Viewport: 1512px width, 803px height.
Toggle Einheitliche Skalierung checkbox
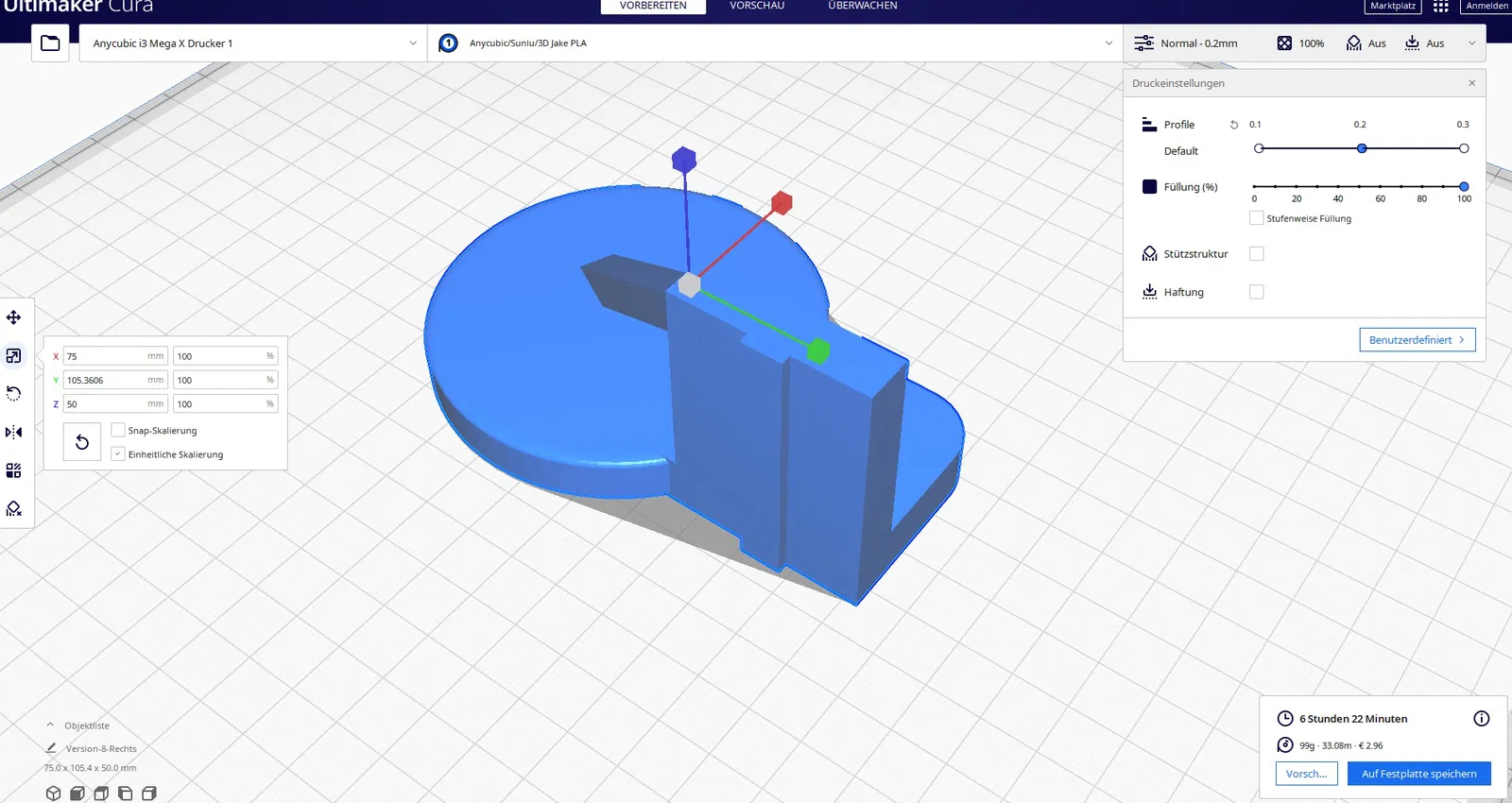[x=118, y=454]
